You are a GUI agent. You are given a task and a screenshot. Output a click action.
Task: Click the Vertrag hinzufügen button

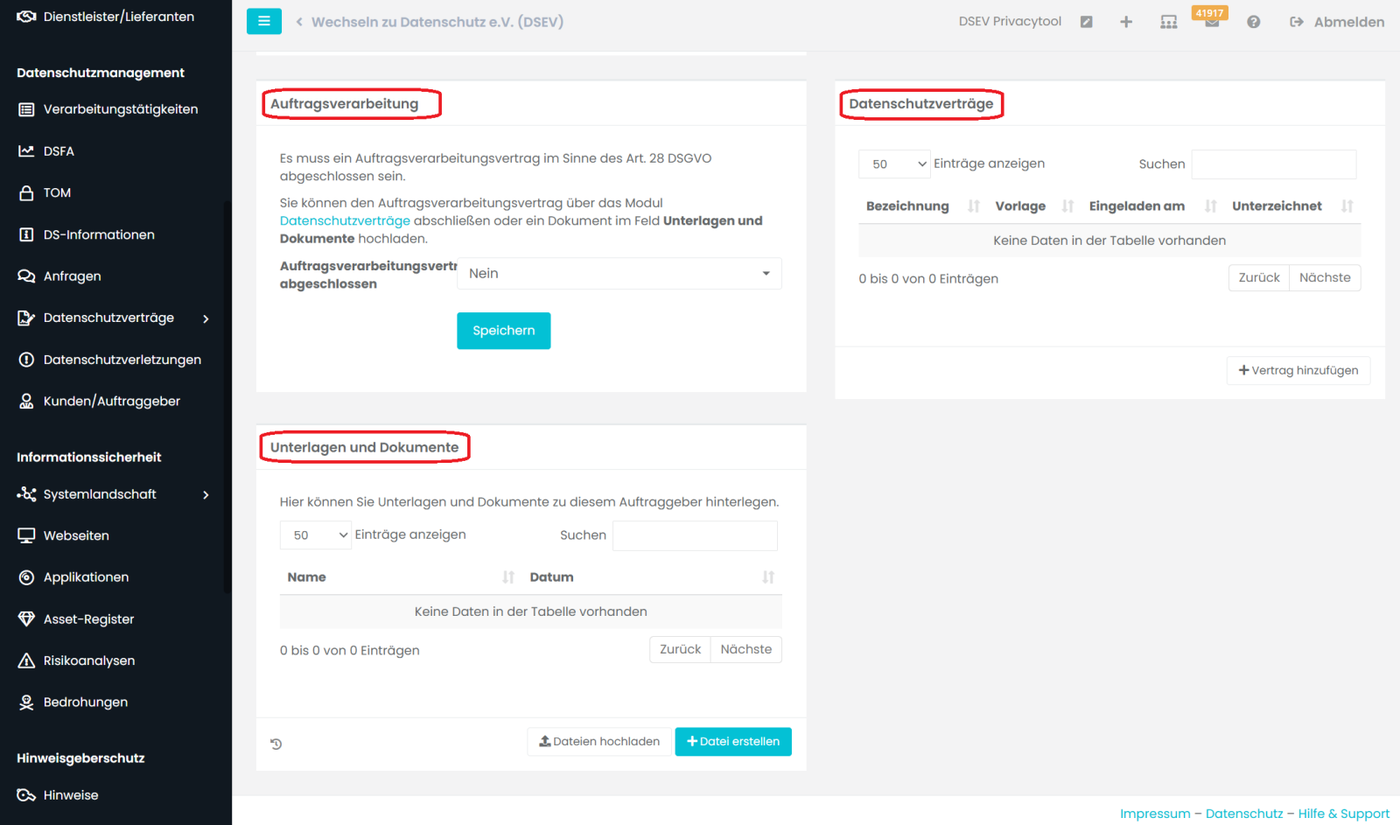[1298, 370]
